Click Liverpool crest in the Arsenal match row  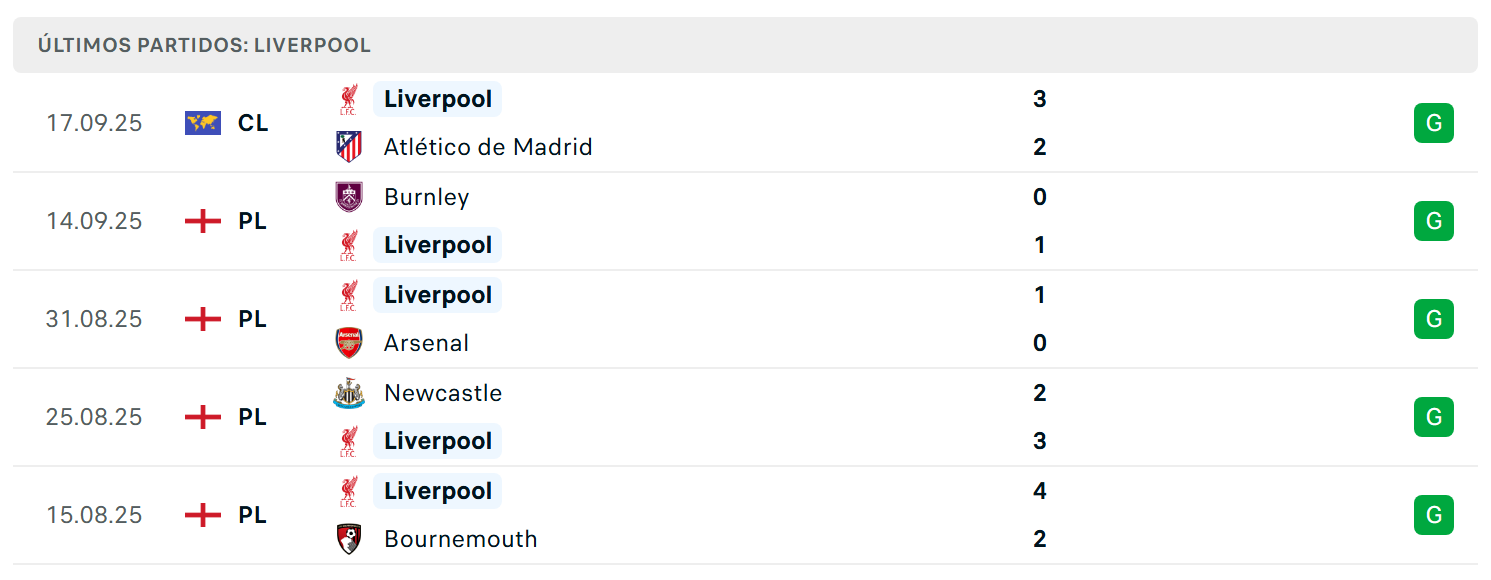coord(348,295)
